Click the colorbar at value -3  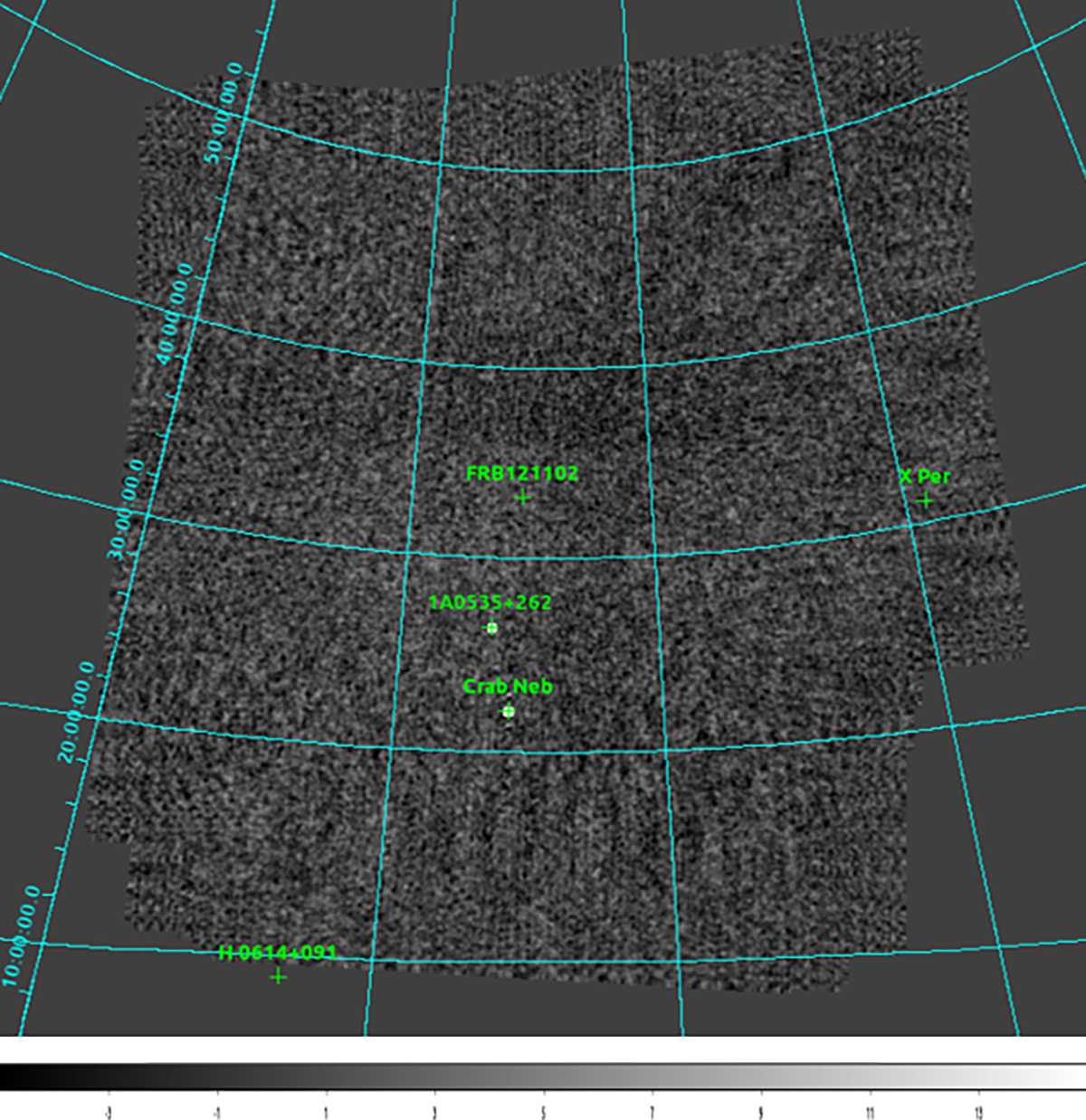coord(109,1077)
